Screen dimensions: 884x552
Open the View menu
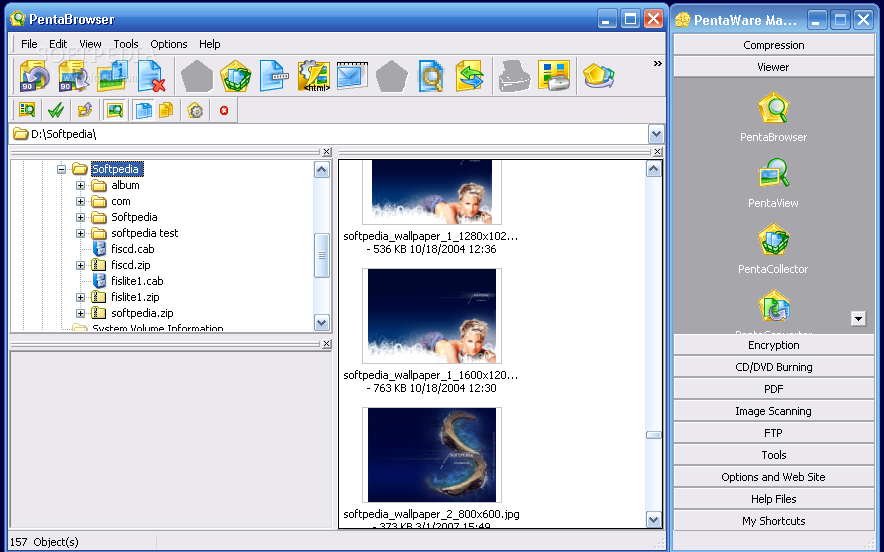tap(90, 44)
